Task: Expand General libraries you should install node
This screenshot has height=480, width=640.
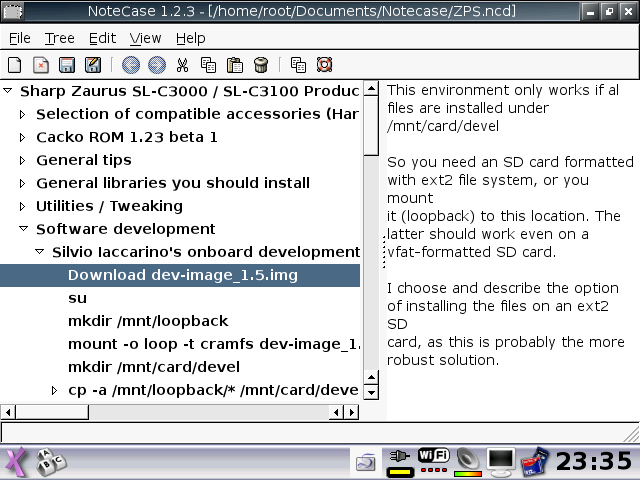Action: click(x=23, y=183)
